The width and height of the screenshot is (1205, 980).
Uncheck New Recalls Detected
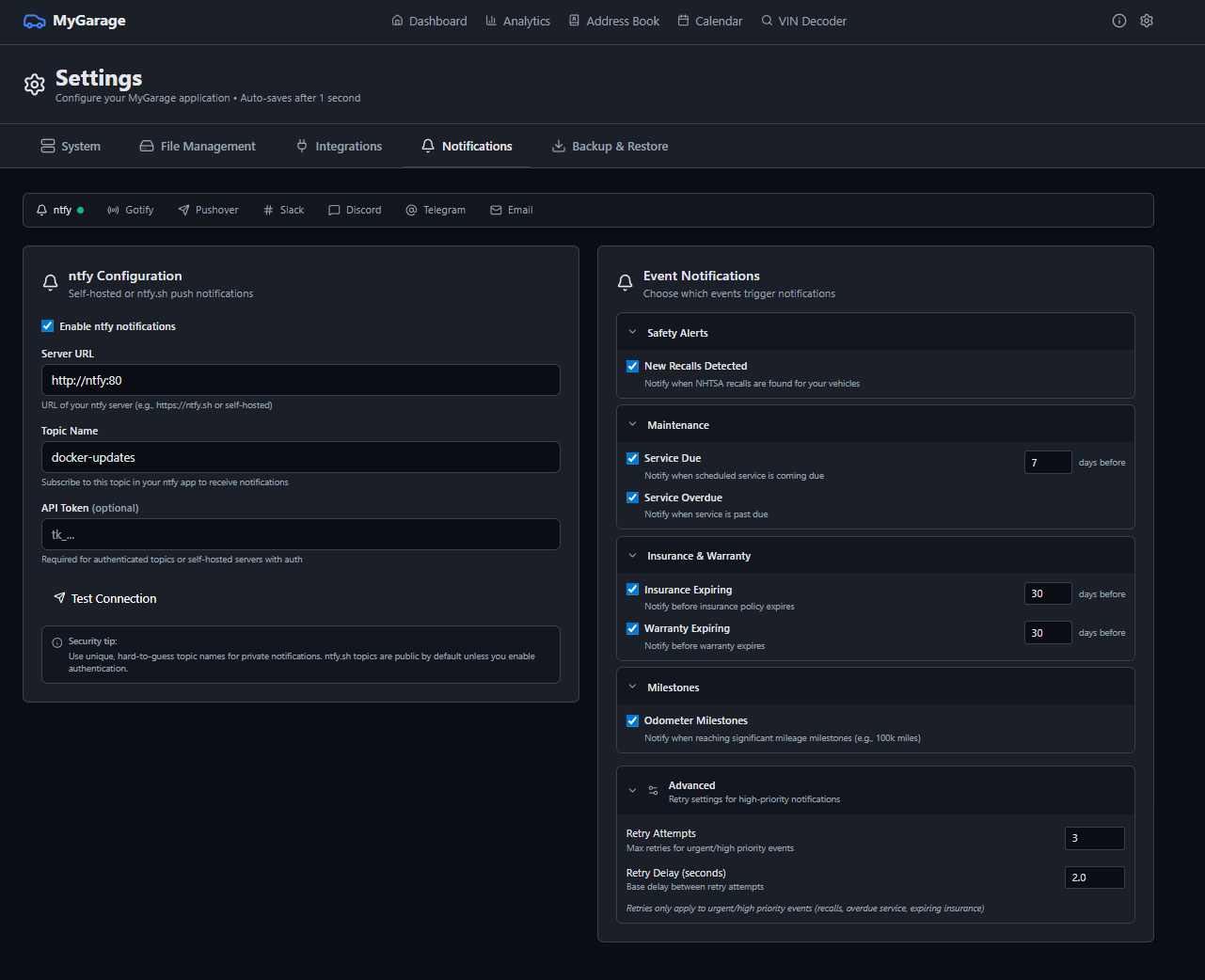pyautogui.click(x=632, y=366)
